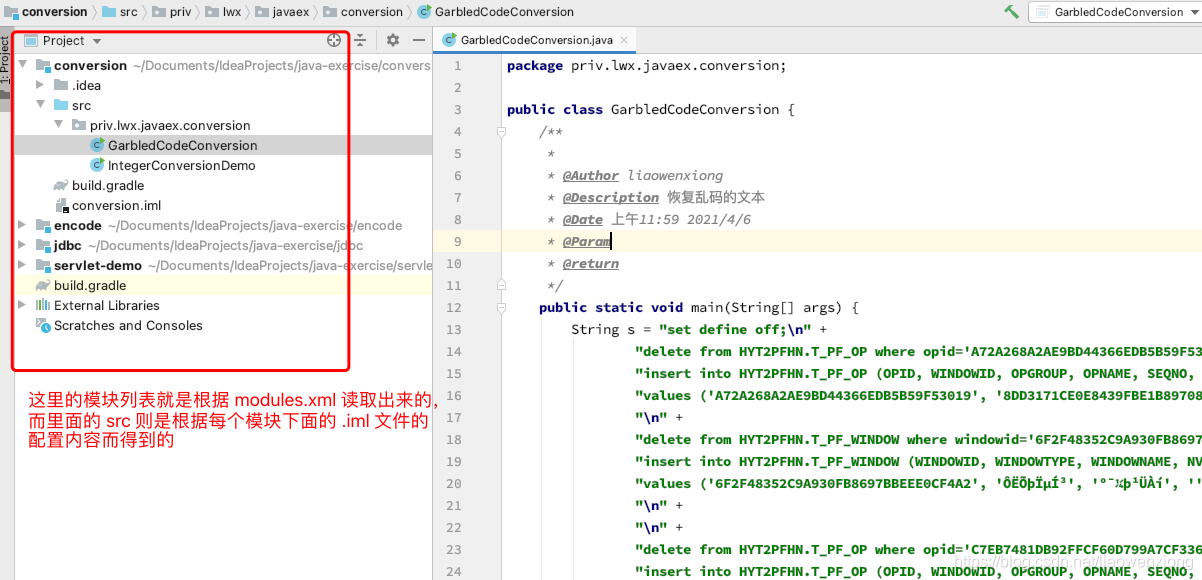
Task: Click Javadoc end fold marker at line 11
Action: click(x=501, y=285)
